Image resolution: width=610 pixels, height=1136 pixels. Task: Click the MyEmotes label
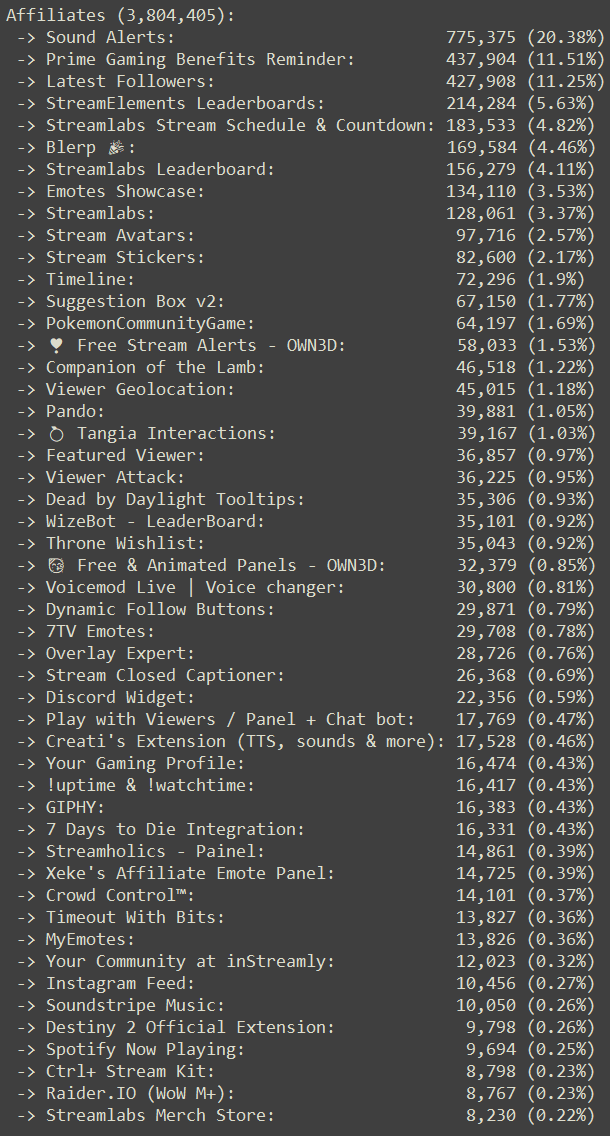[91, 939]
